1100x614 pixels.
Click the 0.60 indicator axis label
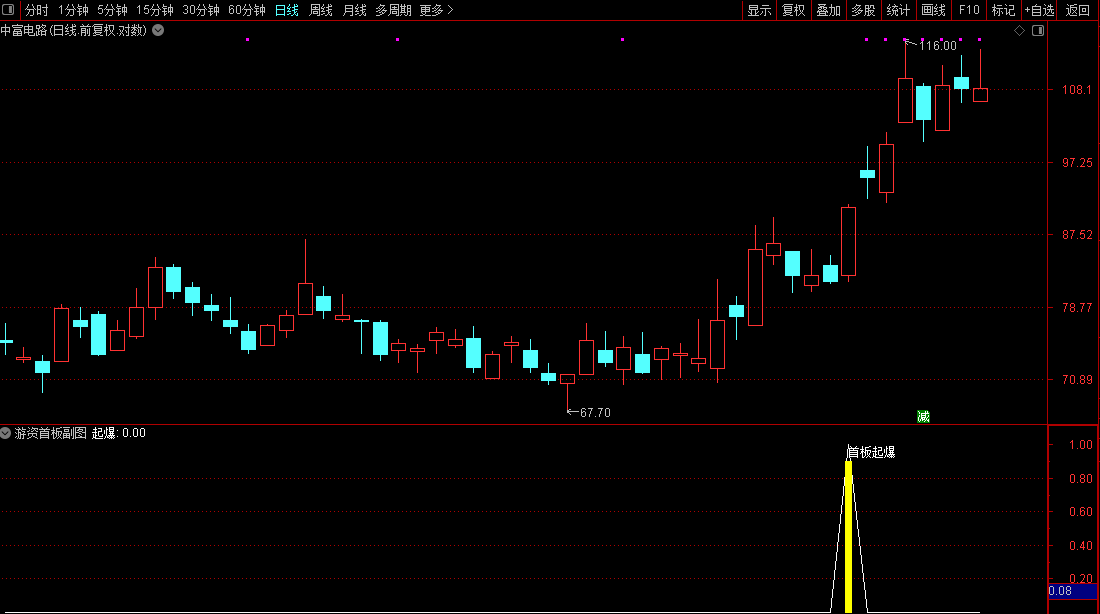click(1080, 512)
